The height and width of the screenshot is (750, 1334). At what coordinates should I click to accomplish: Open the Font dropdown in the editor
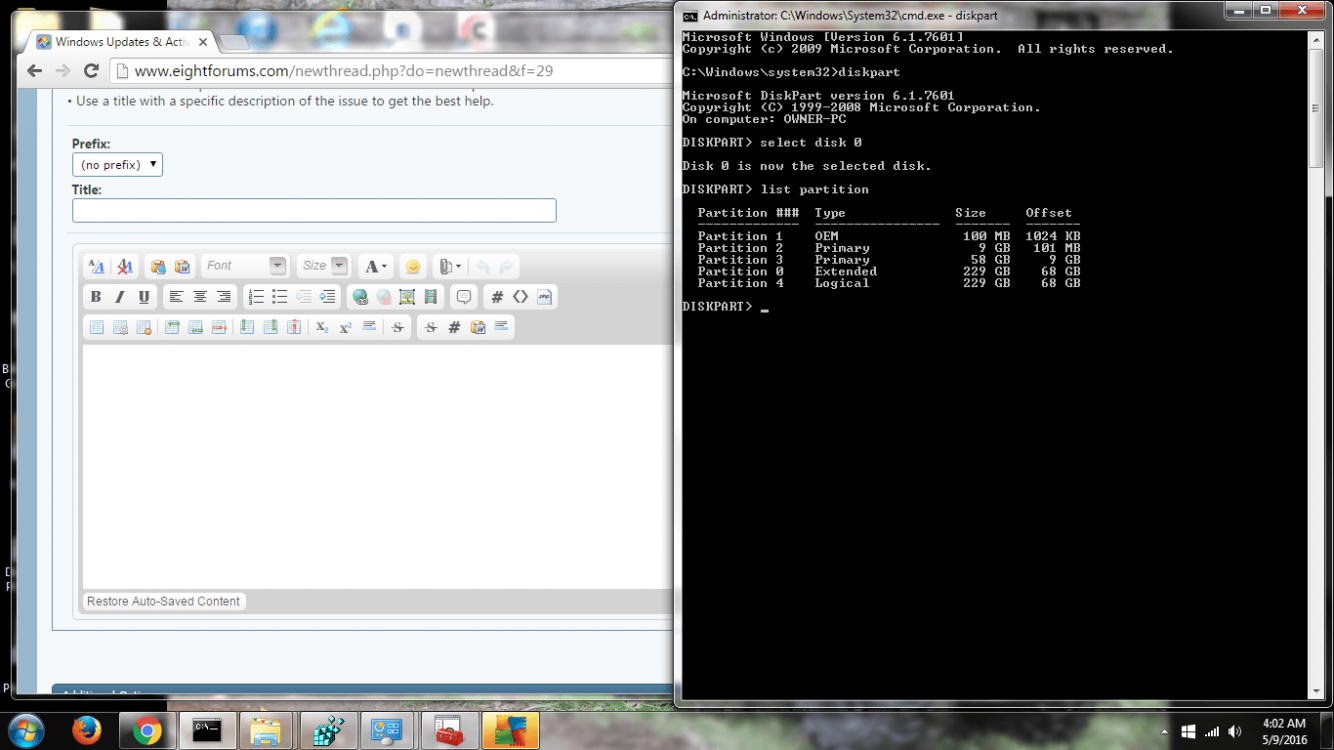(245, 266)
